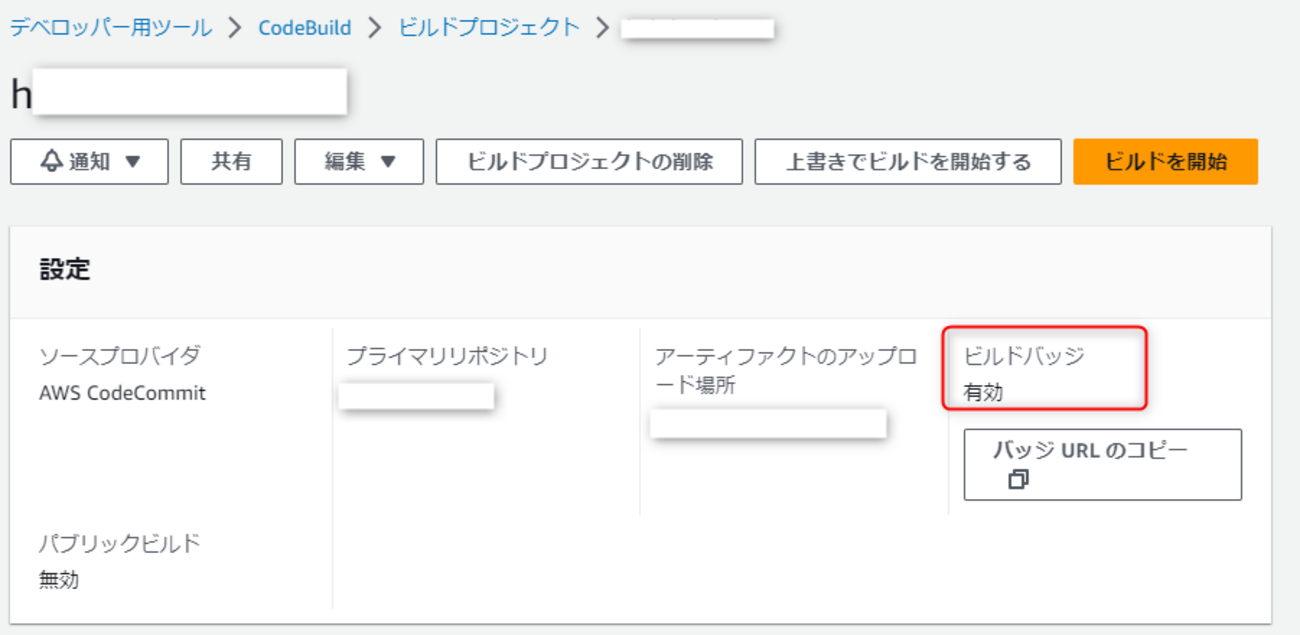
Task: Click the パブリックビルド 無効 status value
Action: pyautogui.click(x=59, y=580)
